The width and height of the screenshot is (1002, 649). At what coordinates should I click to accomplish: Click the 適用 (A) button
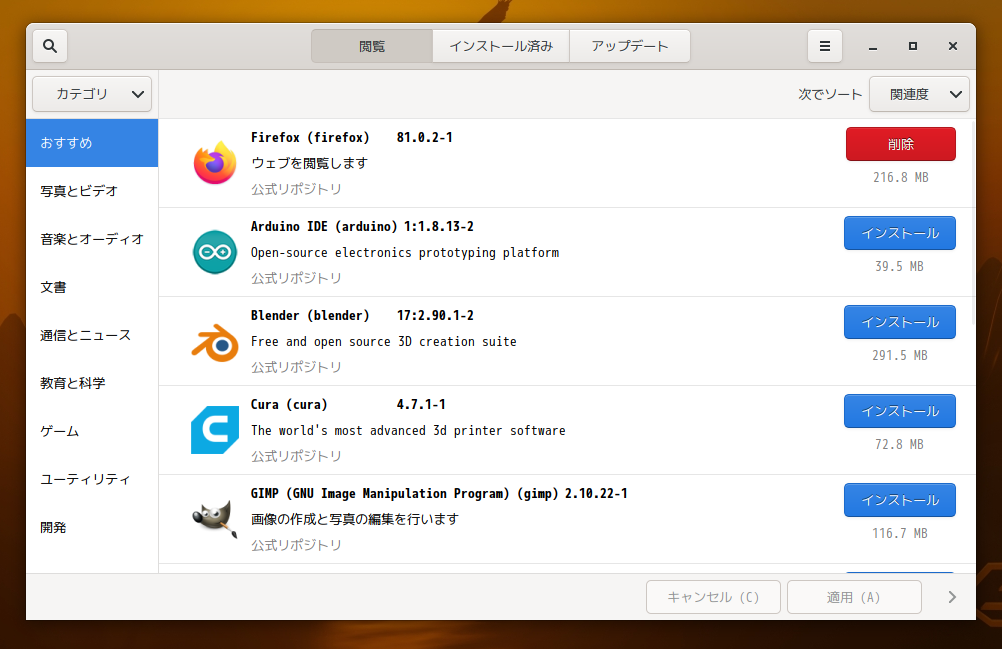coord(854,597)
